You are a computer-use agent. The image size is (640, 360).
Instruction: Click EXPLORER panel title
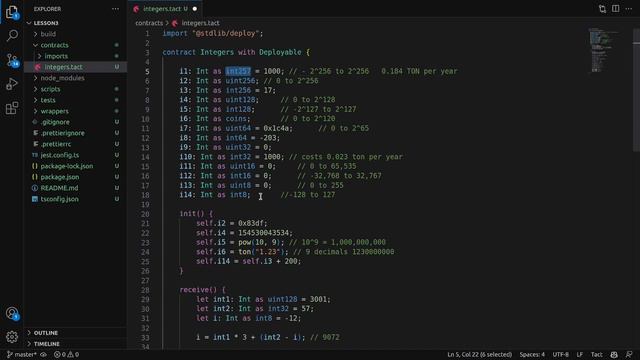coord(47,9)
